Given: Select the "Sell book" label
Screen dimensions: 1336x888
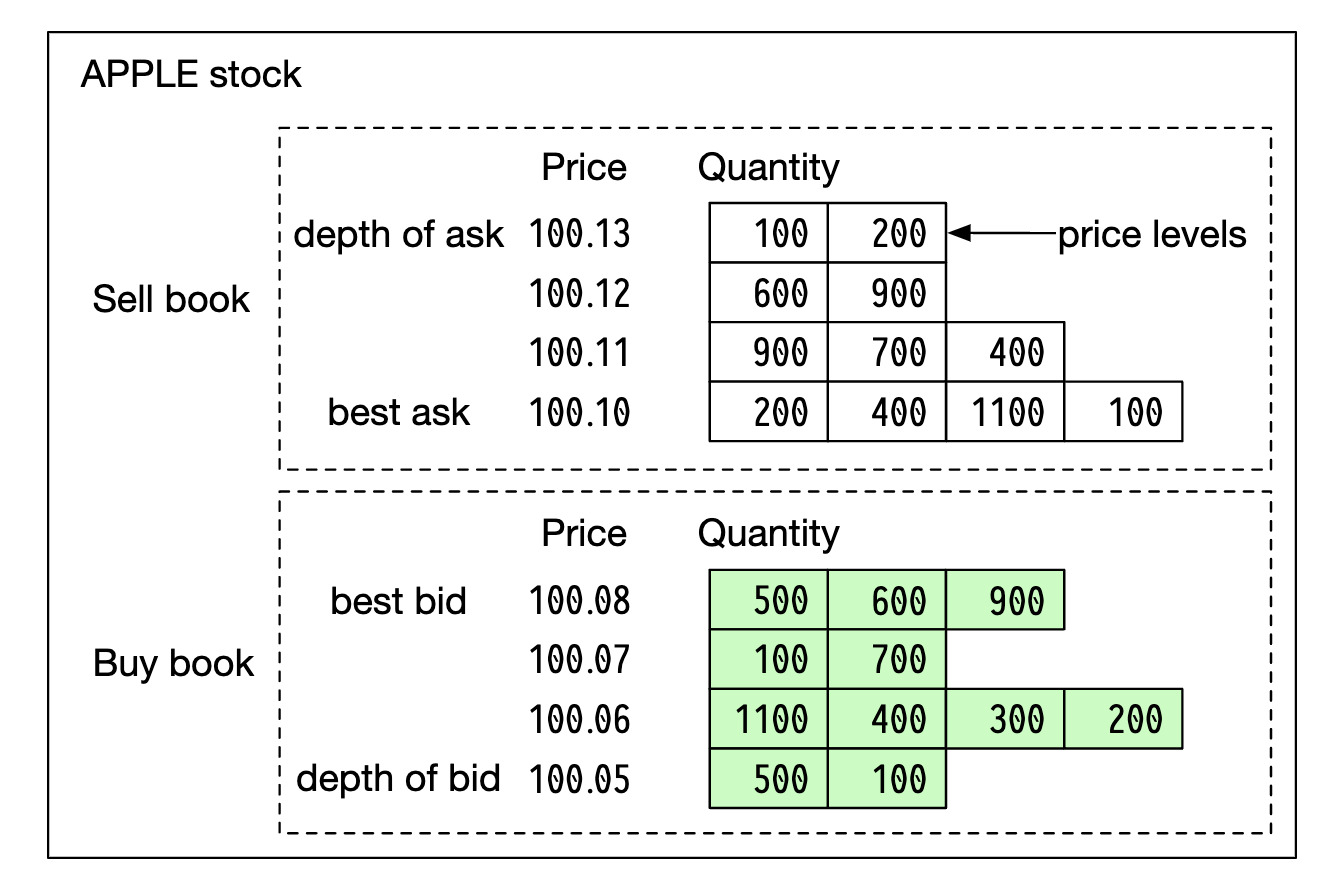Looking at the screenshot, I should tap(171, 299).
